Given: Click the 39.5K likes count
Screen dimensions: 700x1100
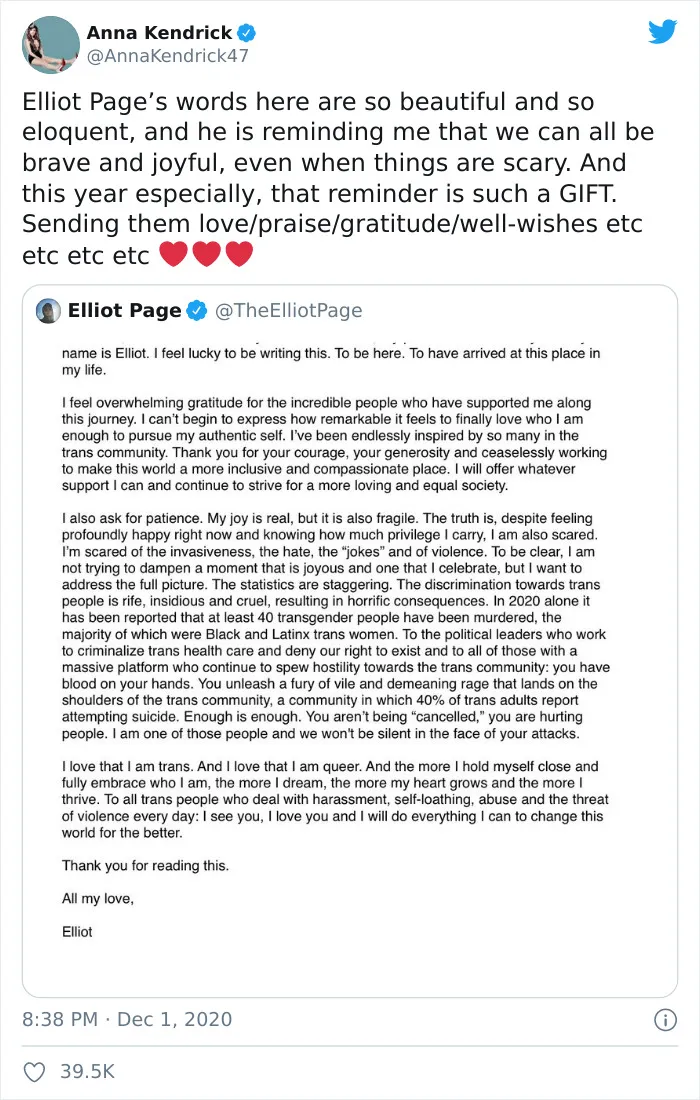Looking at the screenshot, I should pyautogui.click(x=87, y=1071).
